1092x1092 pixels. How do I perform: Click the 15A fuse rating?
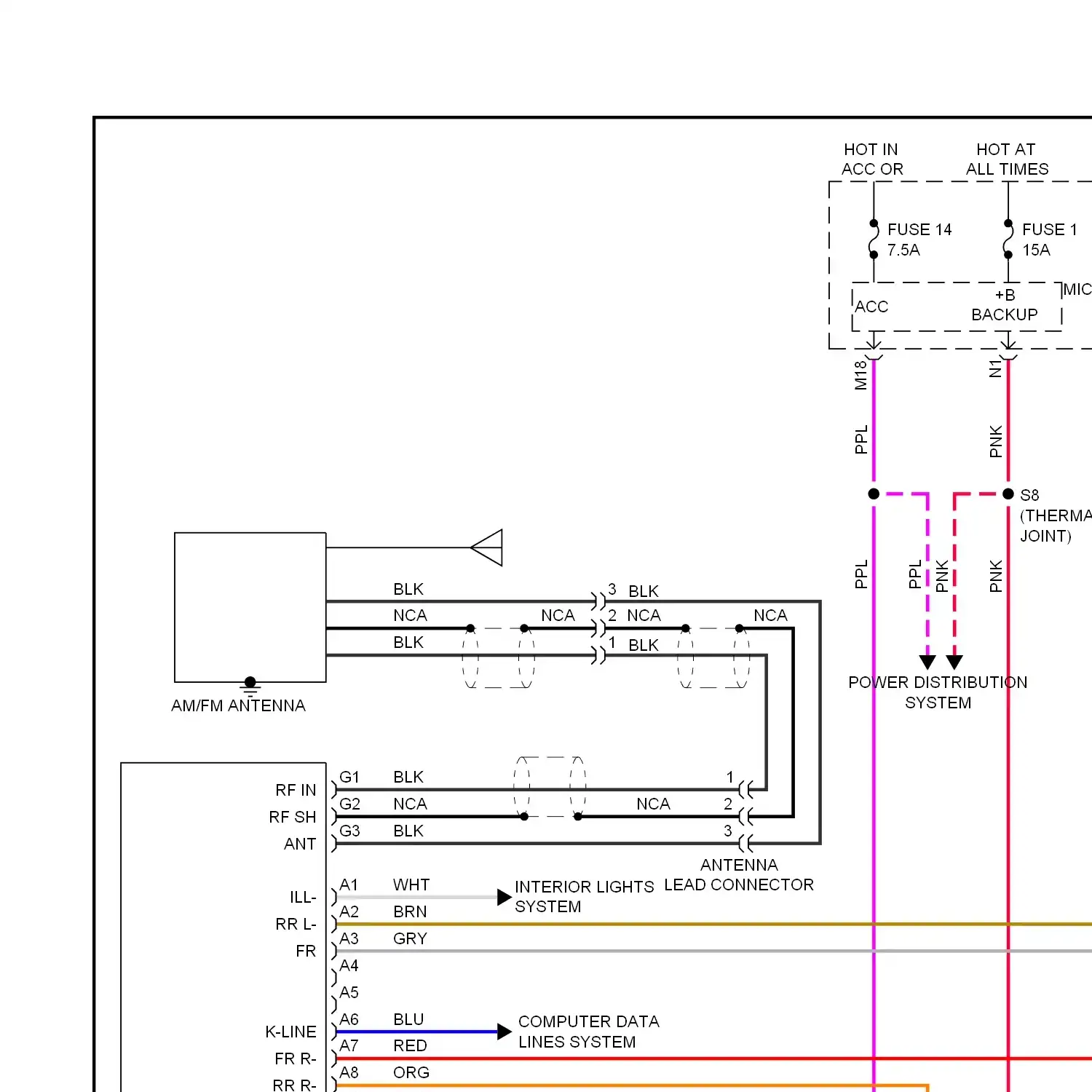1036,250
